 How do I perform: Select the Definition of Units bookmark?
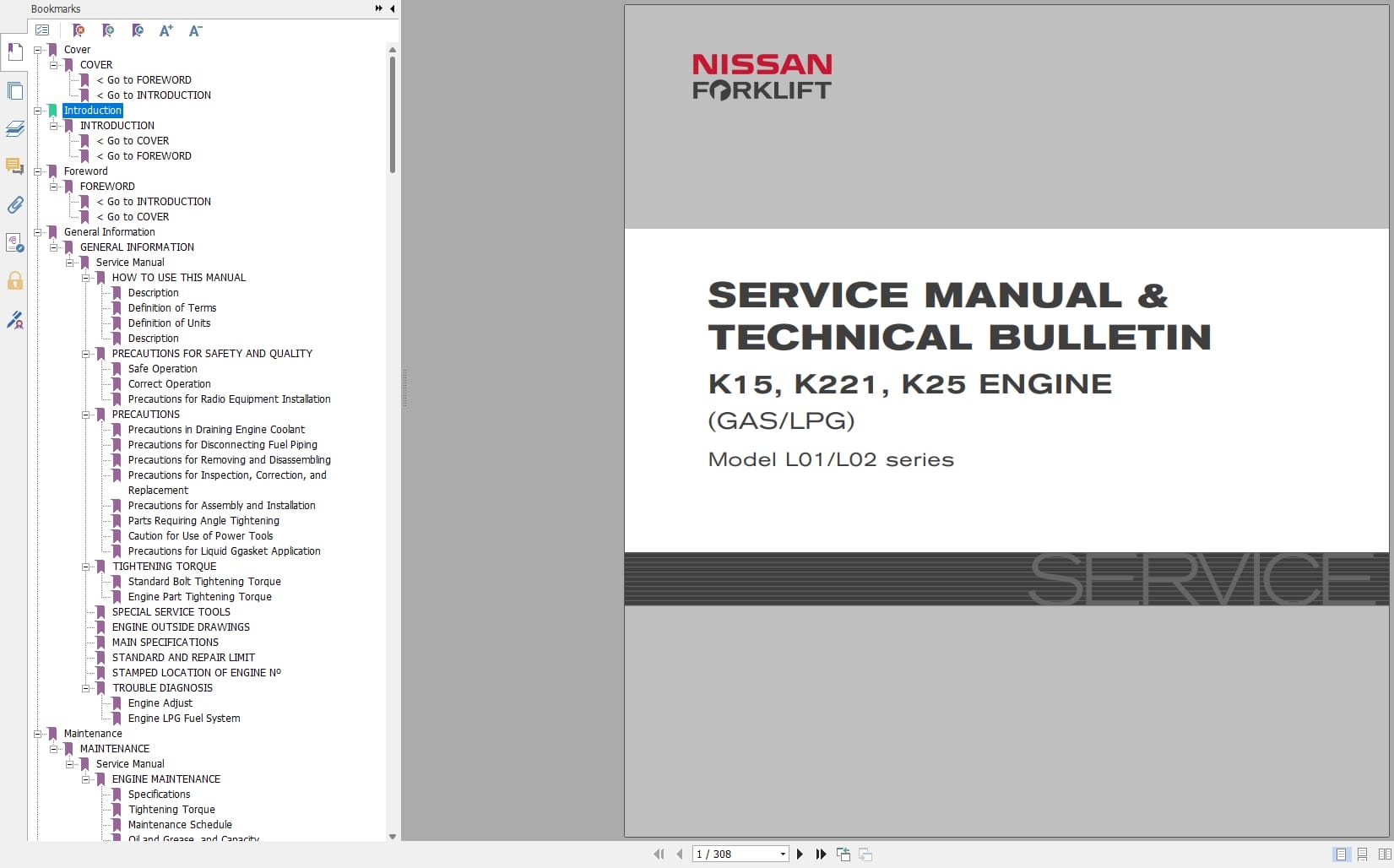pyautogui.click(x=169, y=323)
